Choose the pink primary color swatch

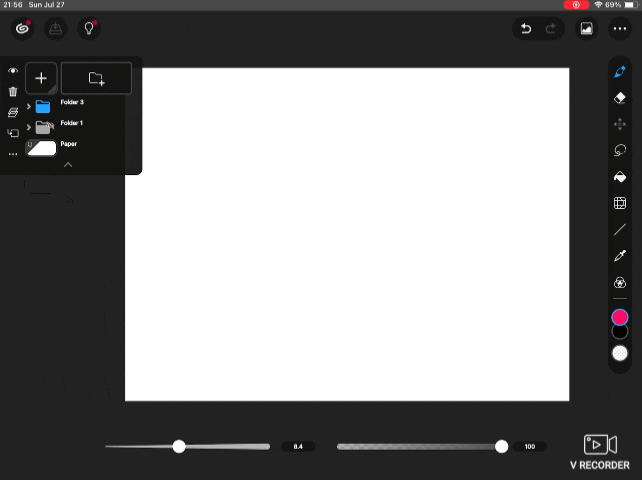click(x=620, y=317)
